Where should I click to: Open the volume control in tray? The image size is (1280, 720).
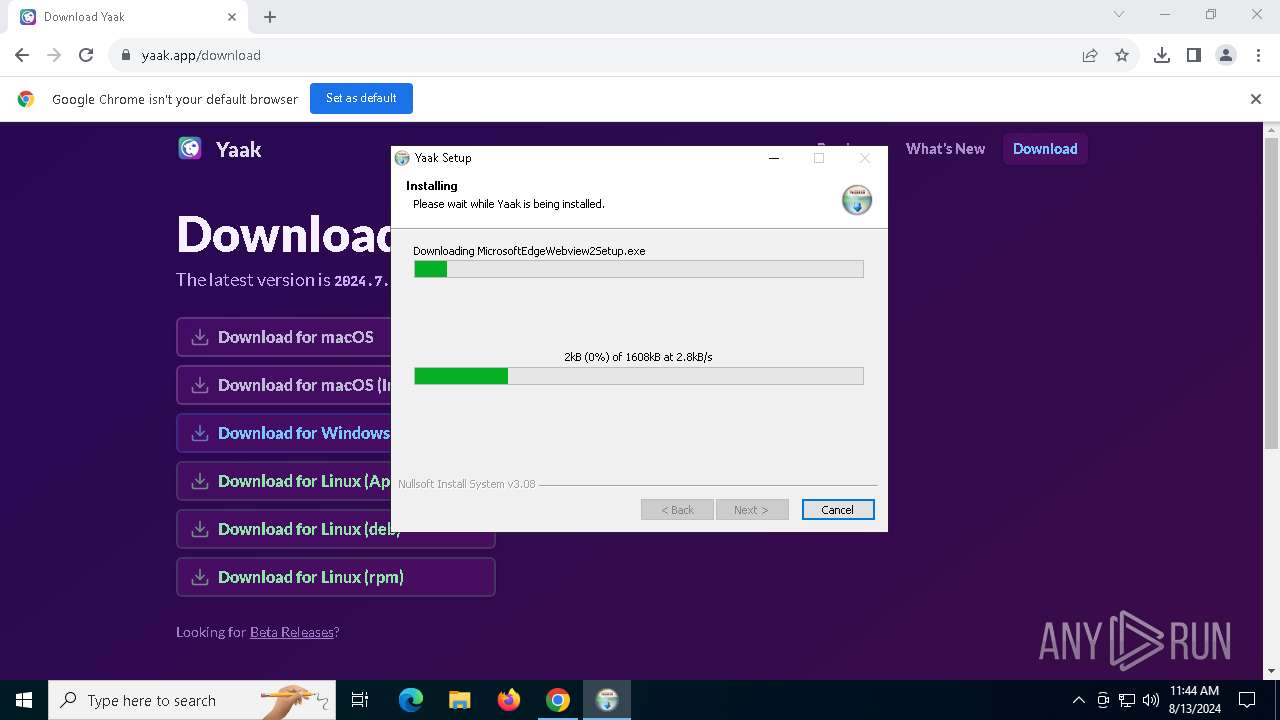pyautogui.click(x=1151, y=700)
